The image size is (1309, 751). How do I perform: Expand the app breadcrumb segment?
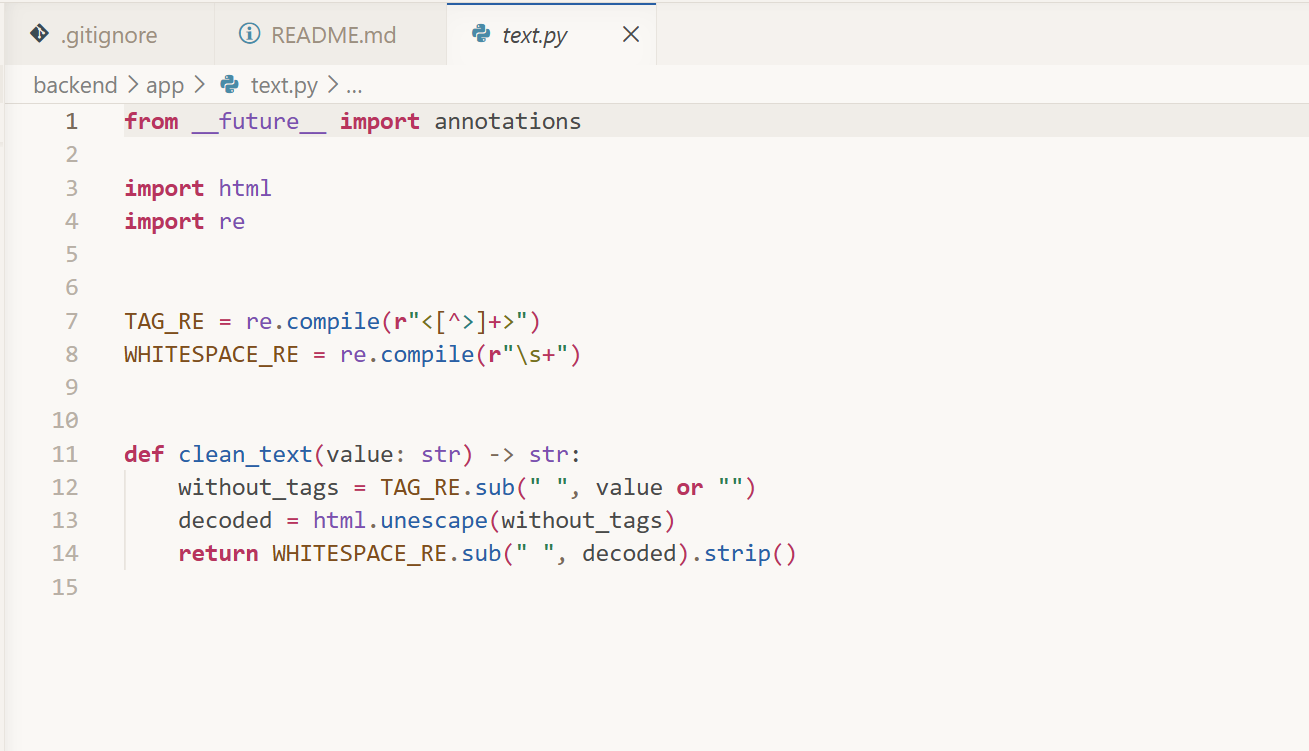(x=165, y=85)
